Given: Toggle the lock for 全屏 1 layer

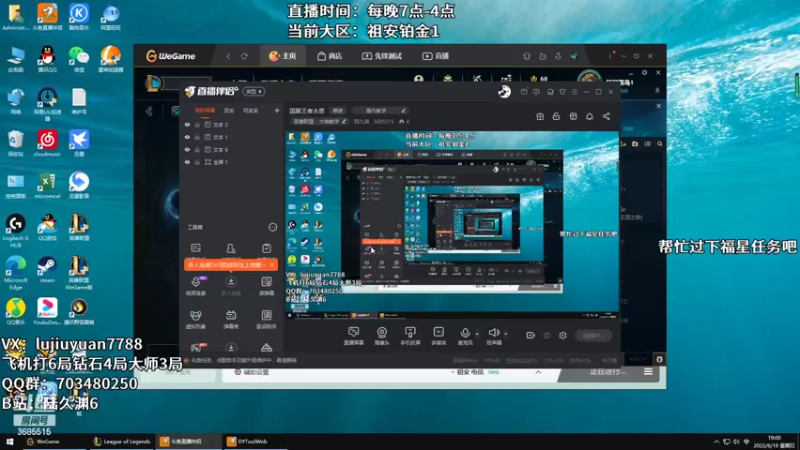Looking at the screenshot, I should (x=197, y=162).
